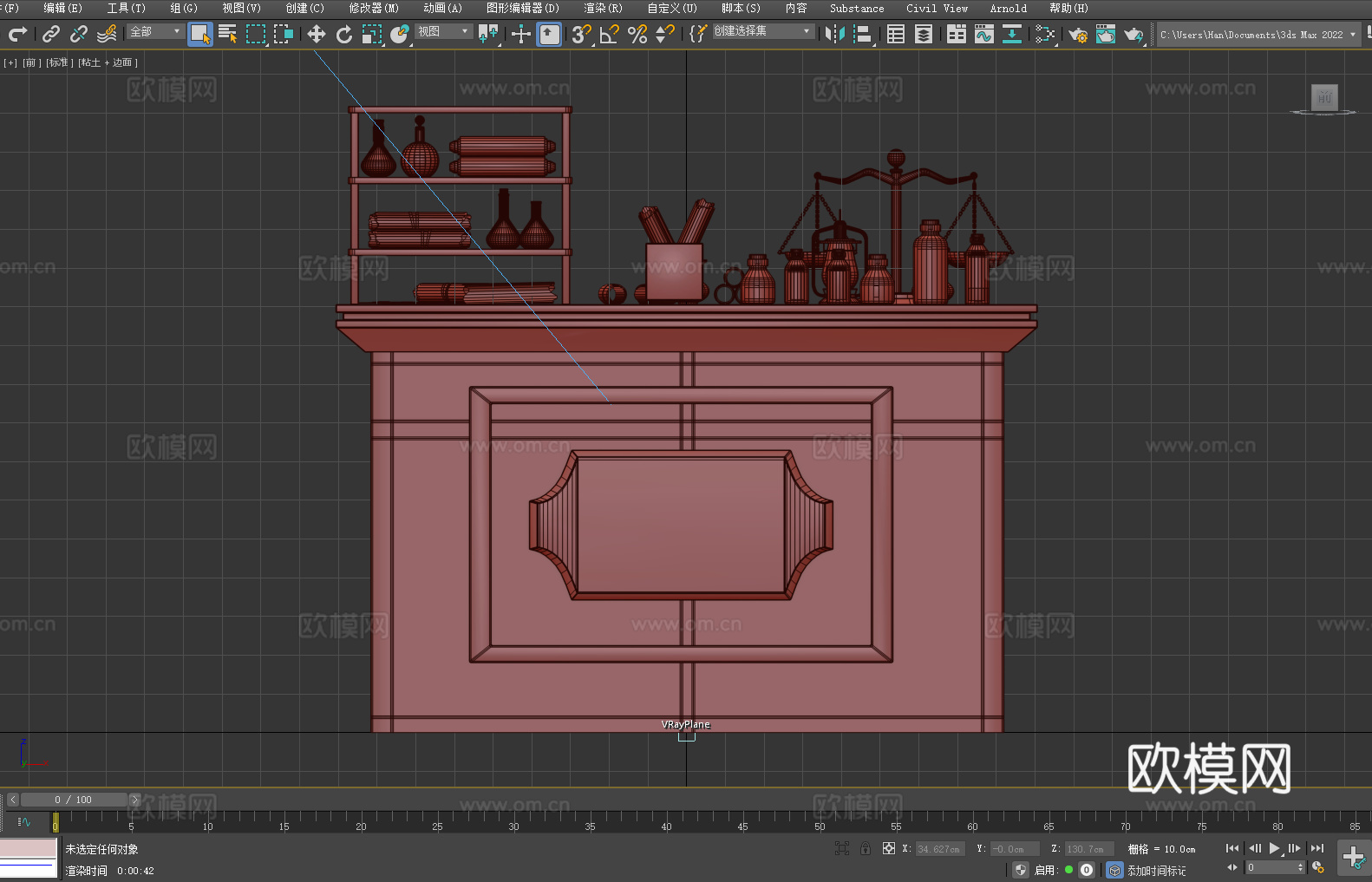Open the Arnold menu
Screen dimensions: 1372x882
point(1008,8)
